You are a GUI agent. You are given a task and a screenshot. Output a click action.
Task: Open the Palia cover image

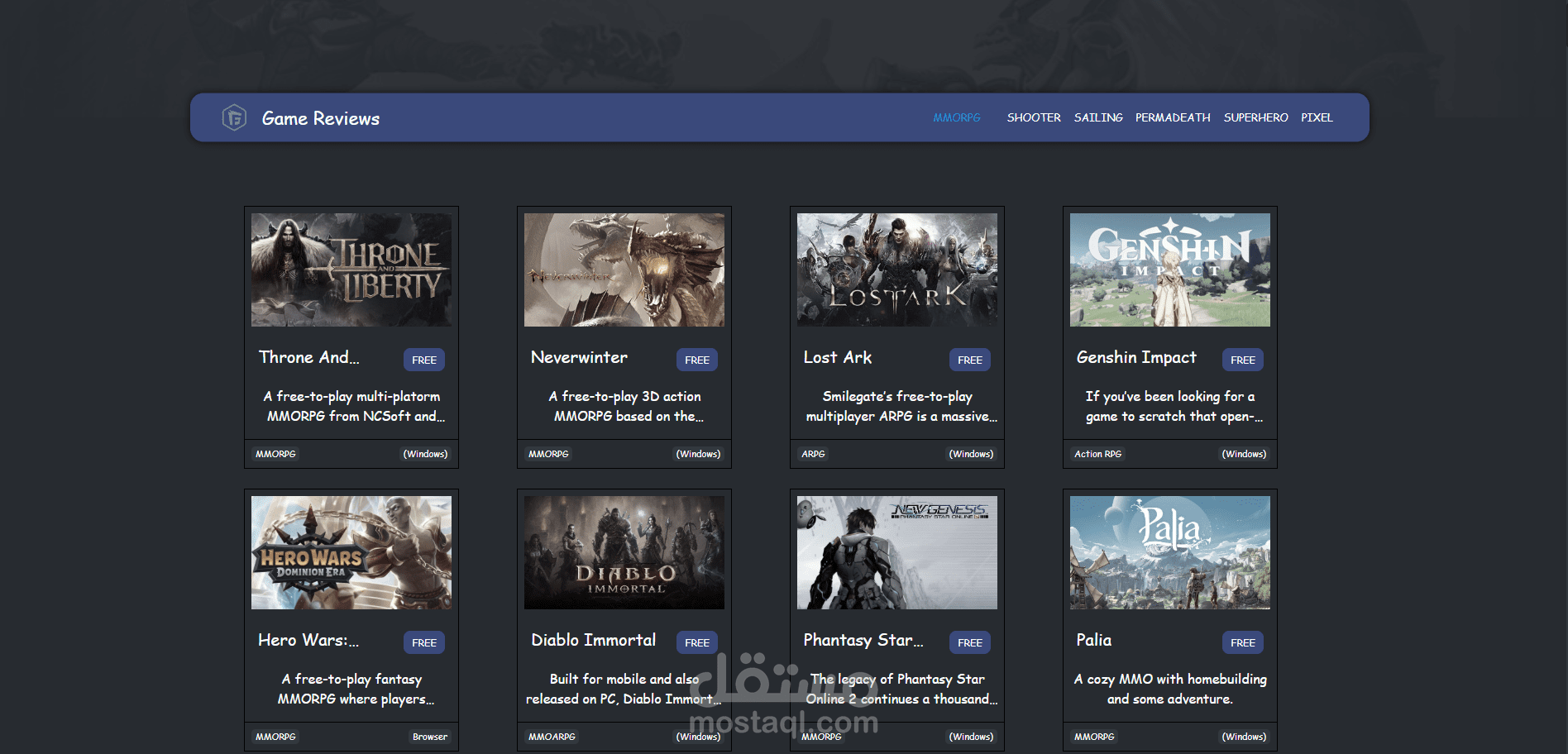coord(1170,552)
